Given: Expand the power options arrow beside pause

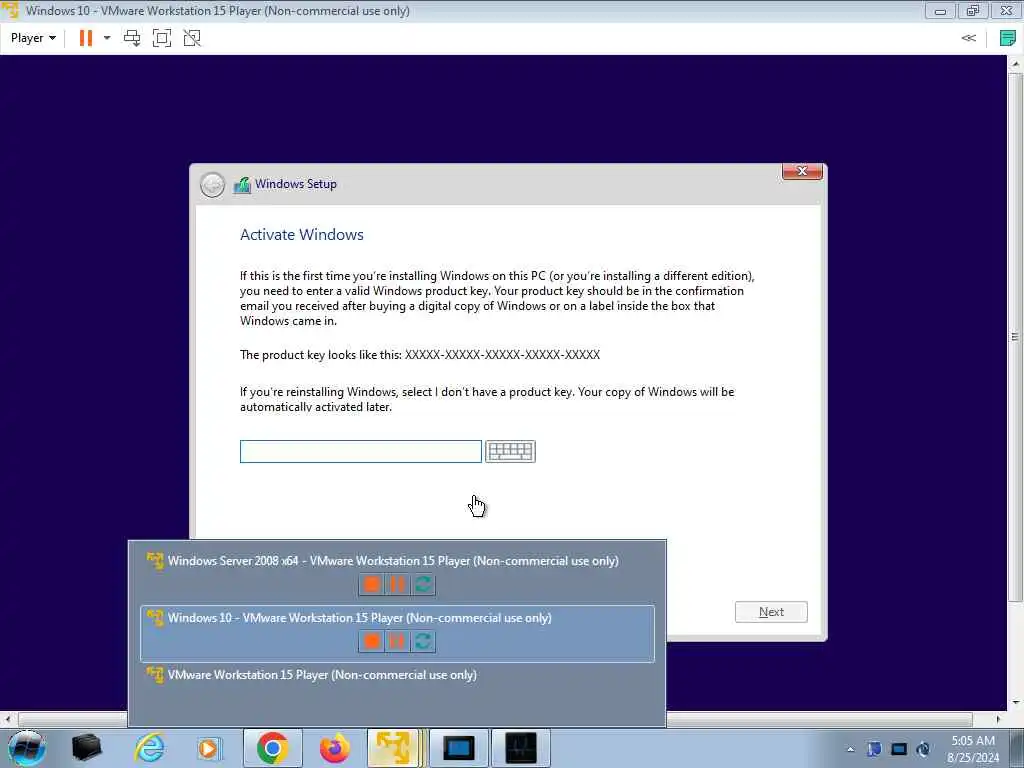Looking at the screenshot, I should point(107,38).
